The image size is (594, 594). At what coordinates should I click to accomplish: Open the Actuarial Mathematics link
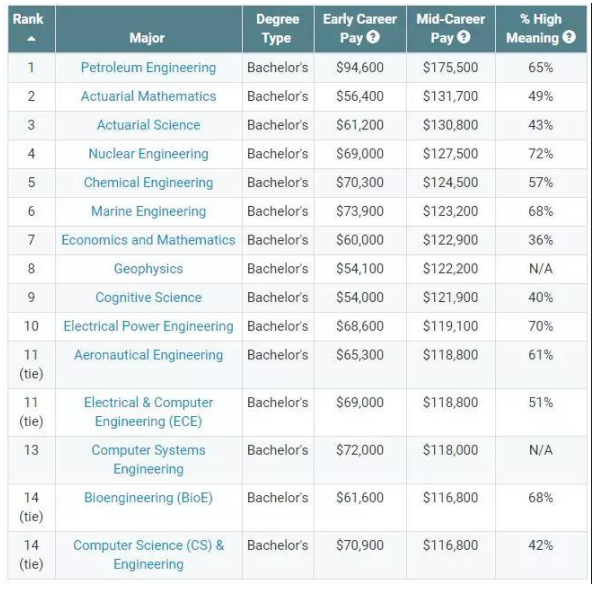pos(148,96)
